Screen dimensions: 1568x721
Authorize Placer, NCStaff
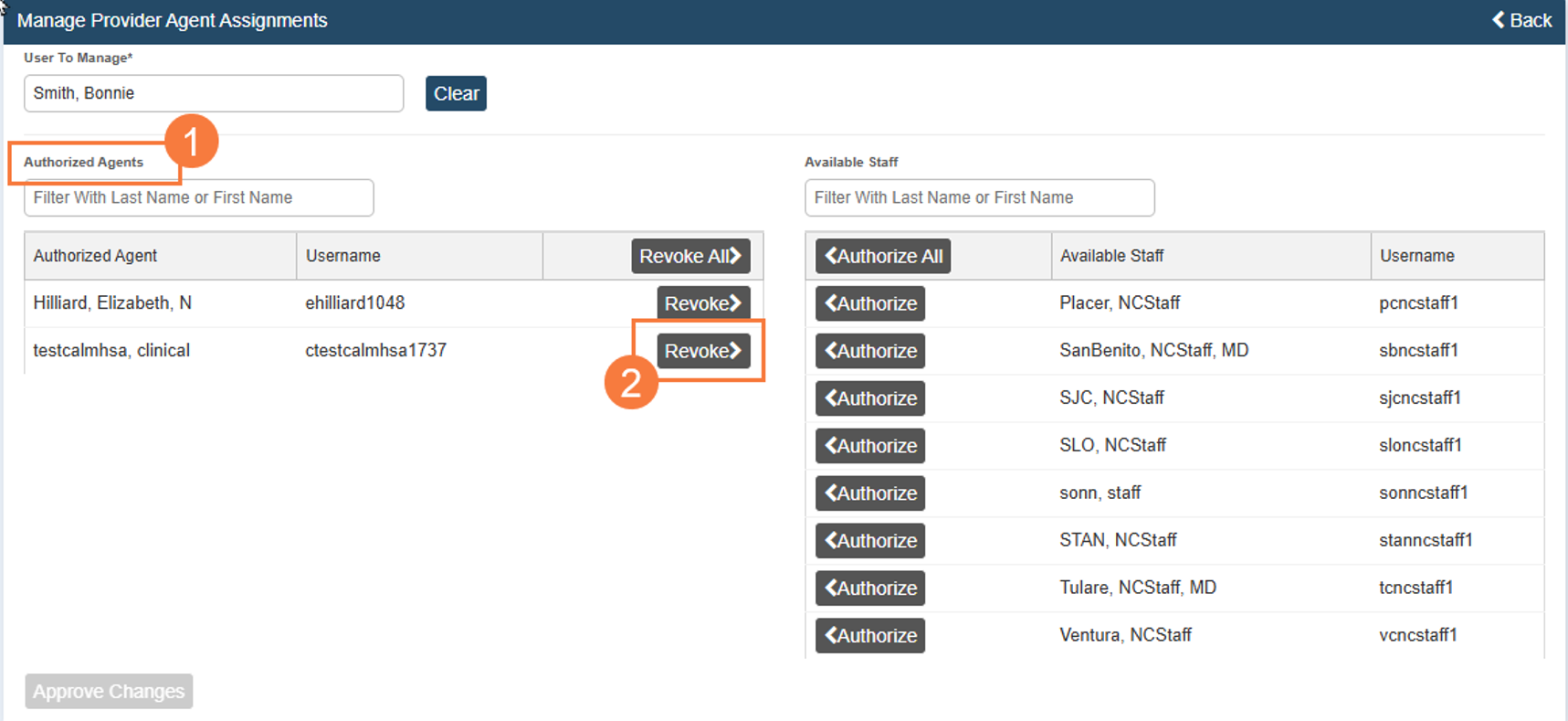[869, 303]
